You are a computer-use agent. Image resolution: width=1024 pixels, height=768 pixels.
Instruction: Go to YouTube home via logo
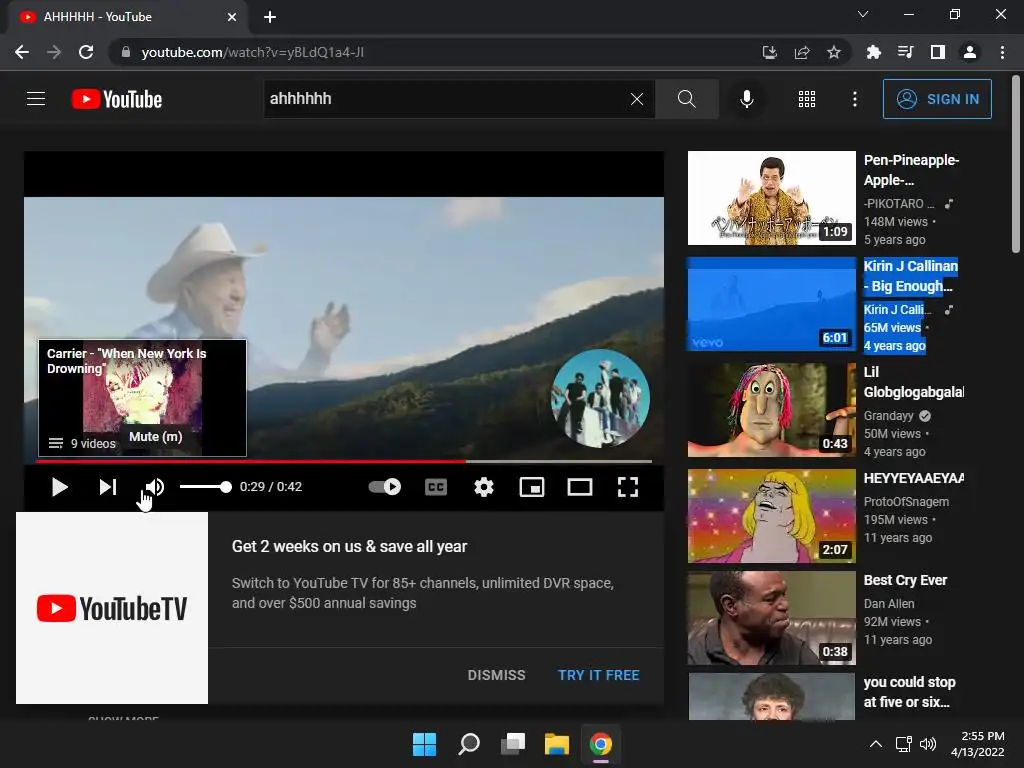117,99
